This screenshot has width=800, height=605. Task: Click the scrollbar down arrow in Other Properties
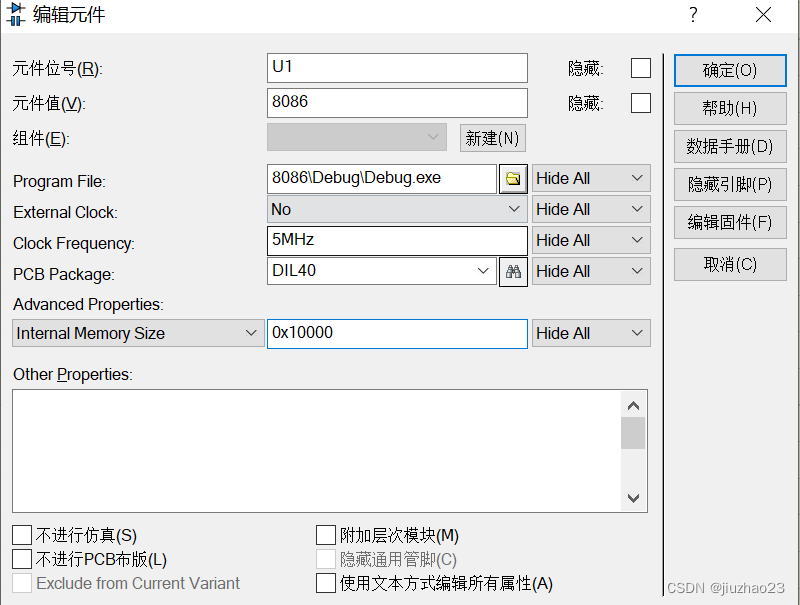(x=633, y=498)
